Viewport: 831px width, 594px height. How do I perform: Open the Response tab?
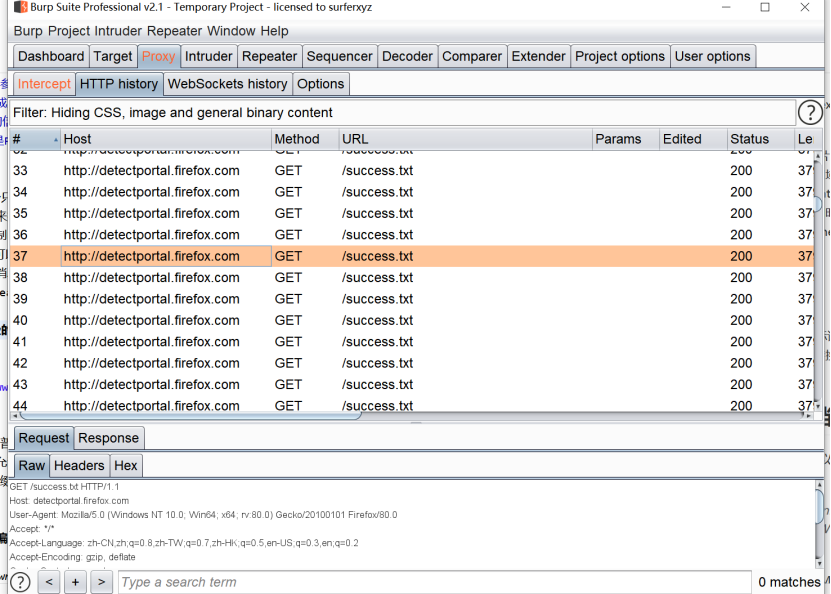108,438
